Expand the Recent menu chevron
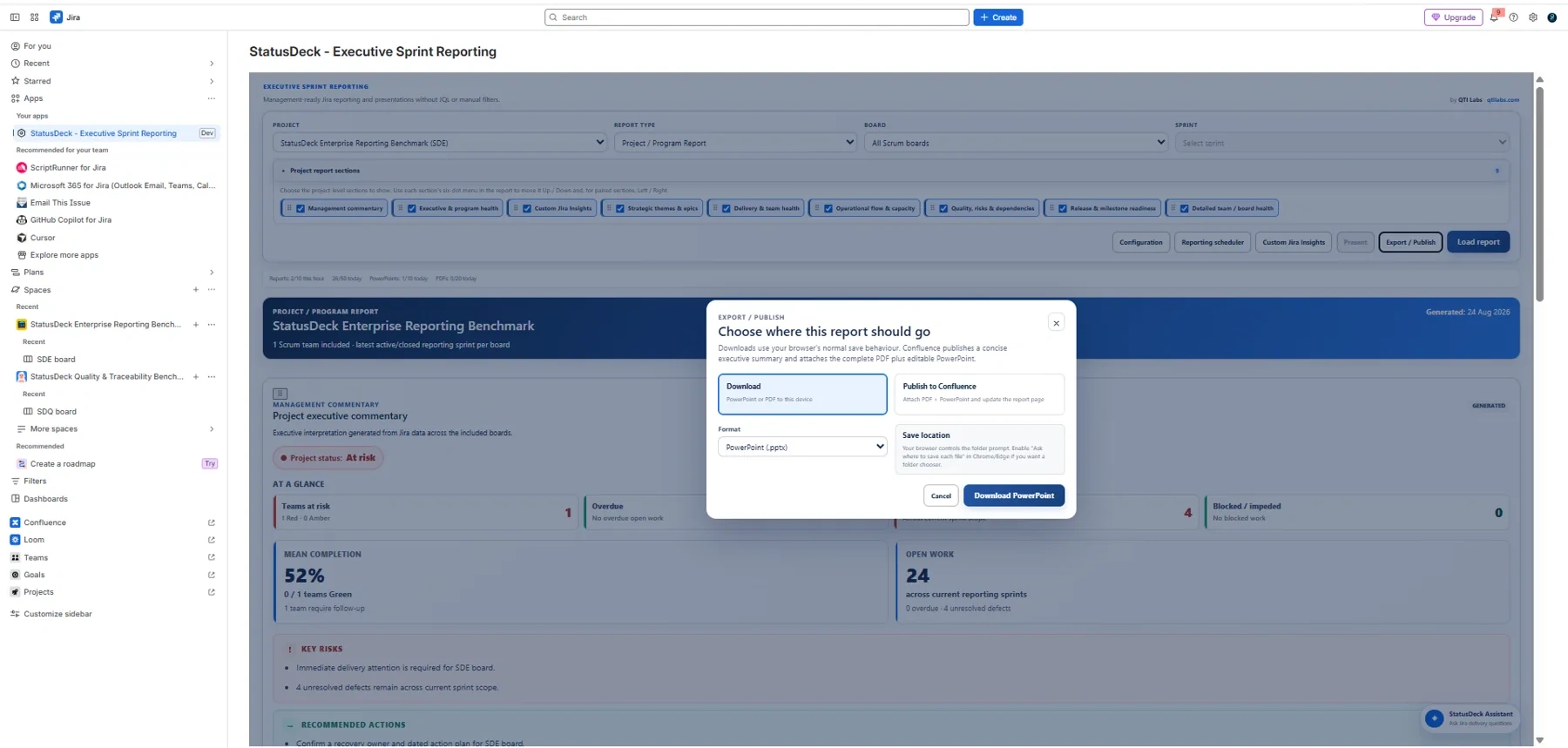 (x=212, y=64)
